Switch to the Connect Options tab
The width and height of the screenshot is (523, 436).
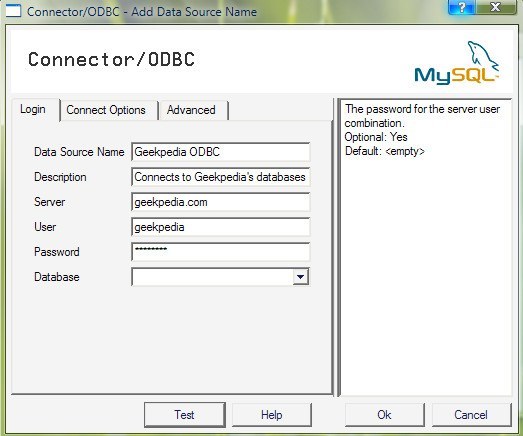(x=106, y=110)
